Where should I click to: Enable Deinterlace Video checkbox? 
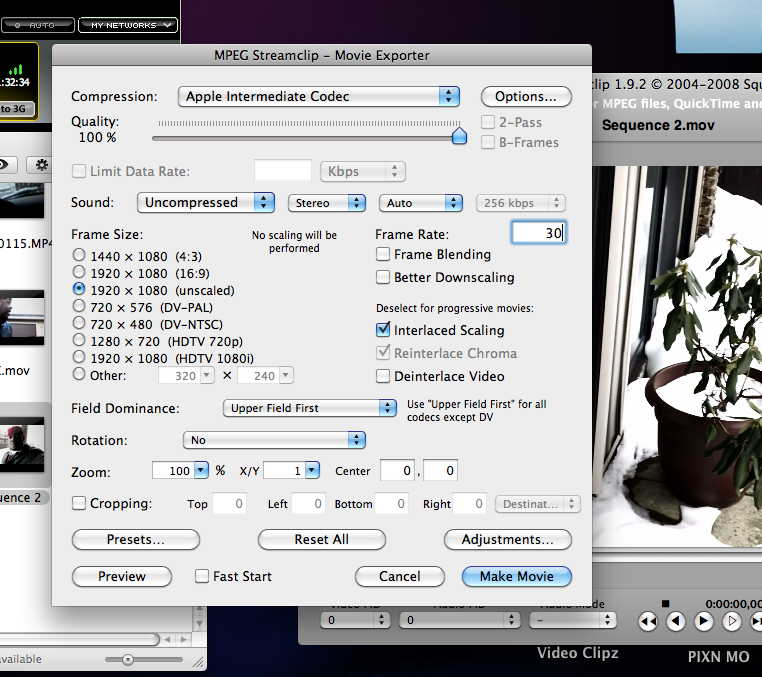pyautogui.click(x=383, y=376)
